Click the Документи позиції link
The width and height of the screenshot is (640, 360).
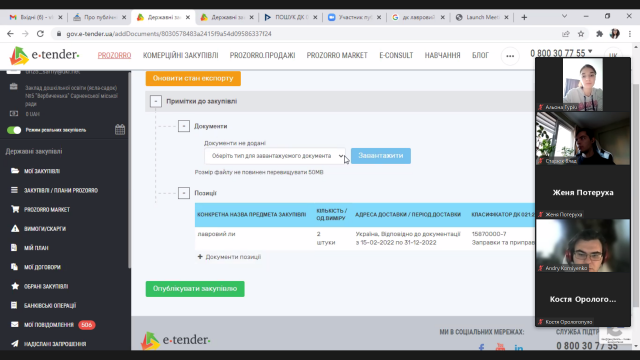click(x=233, y=257)
